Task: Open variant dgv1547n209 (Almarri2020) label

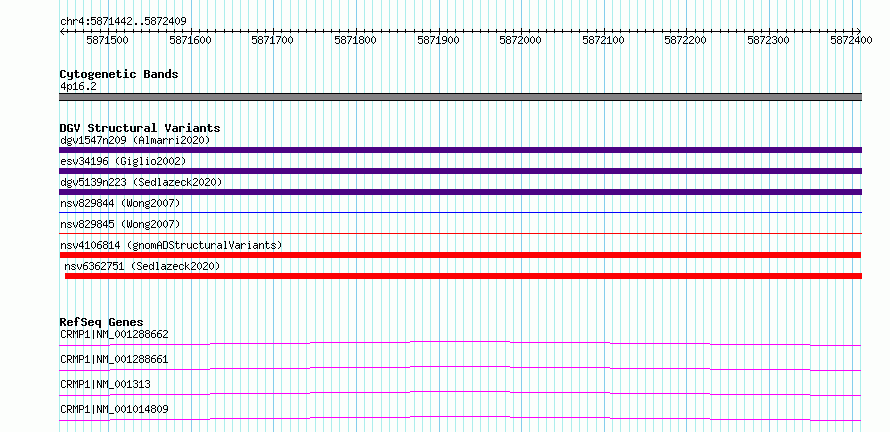Action: [135, 140]
